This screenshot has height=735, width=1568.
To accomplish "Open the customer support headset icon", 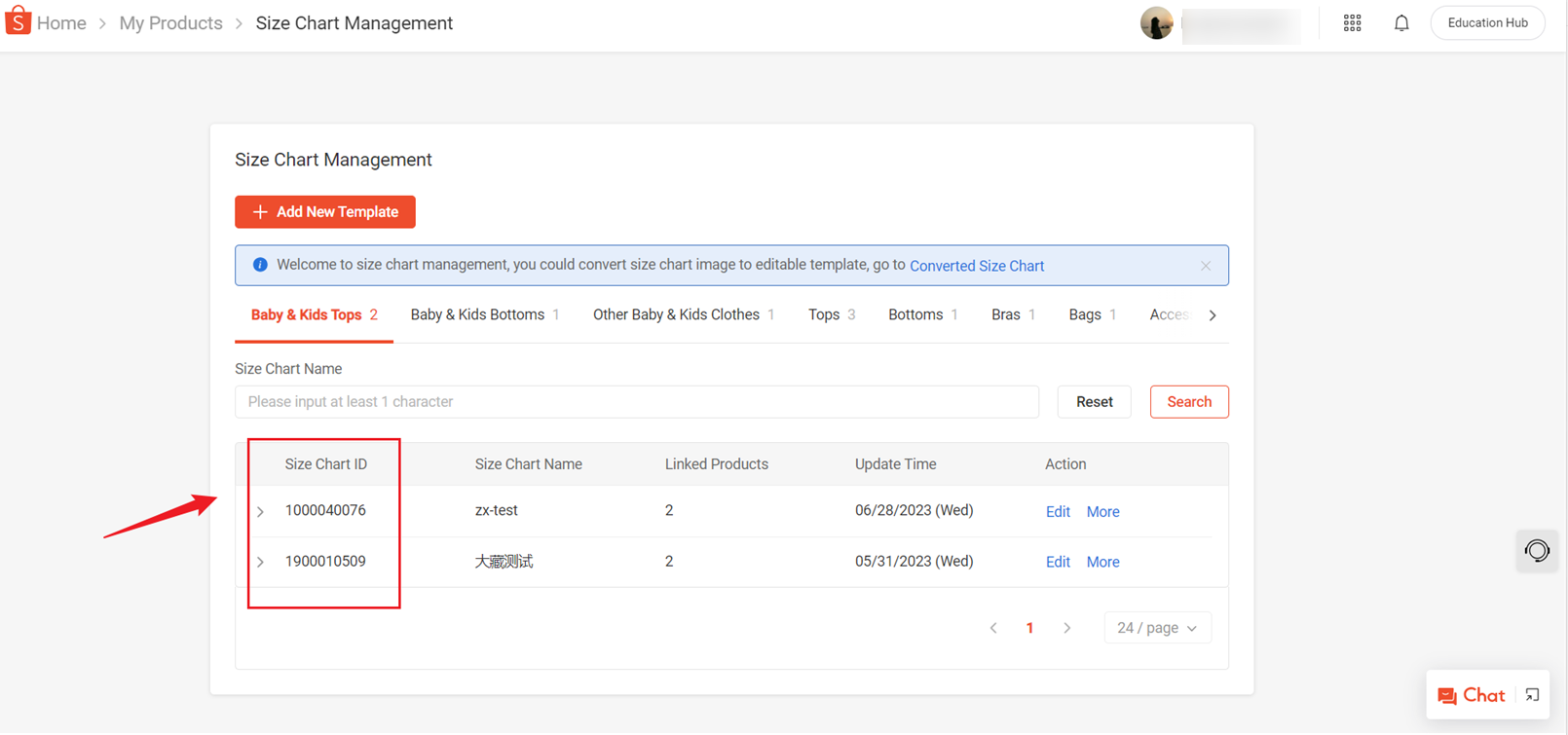I will click(1537, 551).
